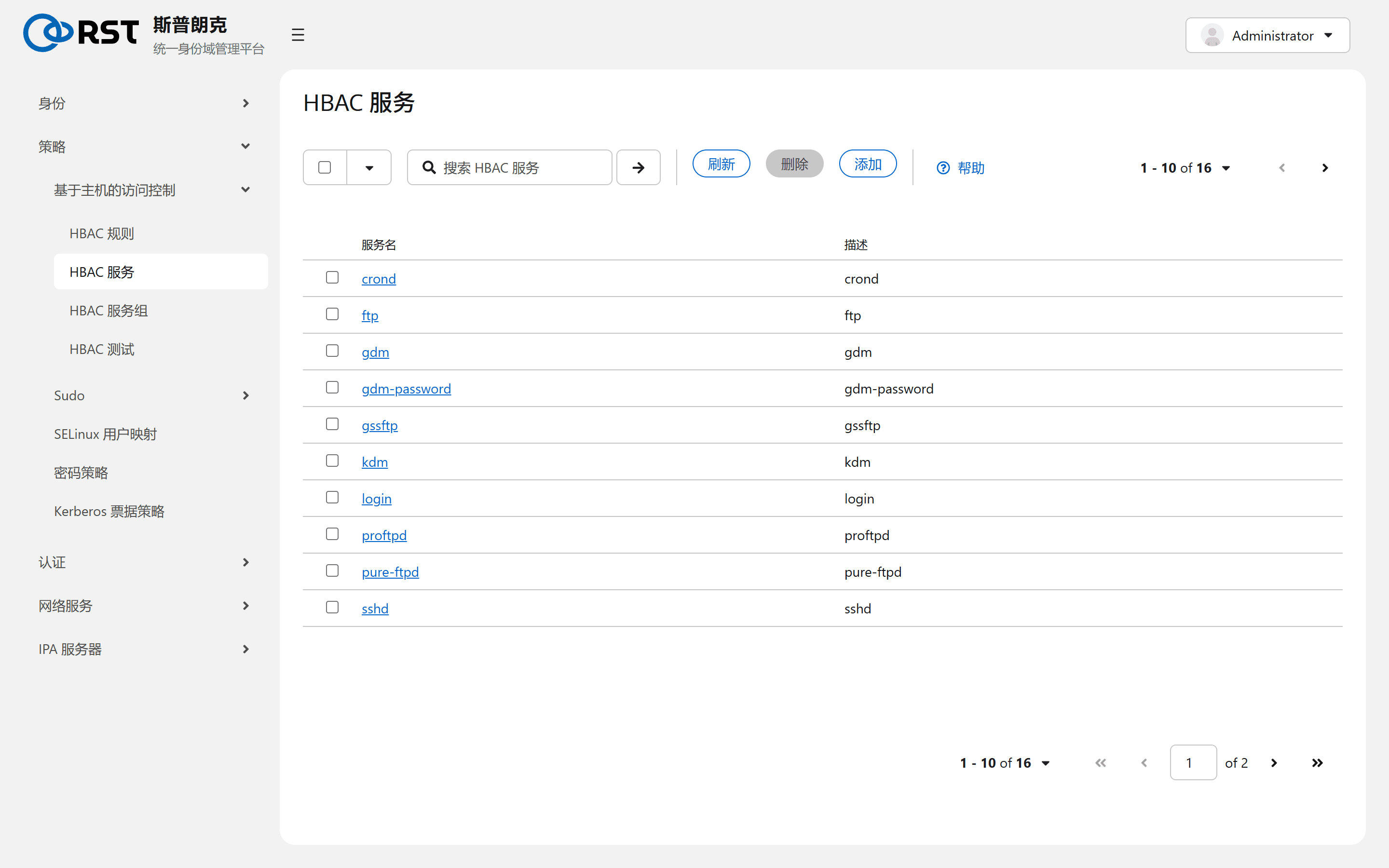Viewport: 1389px width, 868px height.
Task: Open top items-per-page dropdown 1 - 10 of 16
Action: [x=1186, y=168]
